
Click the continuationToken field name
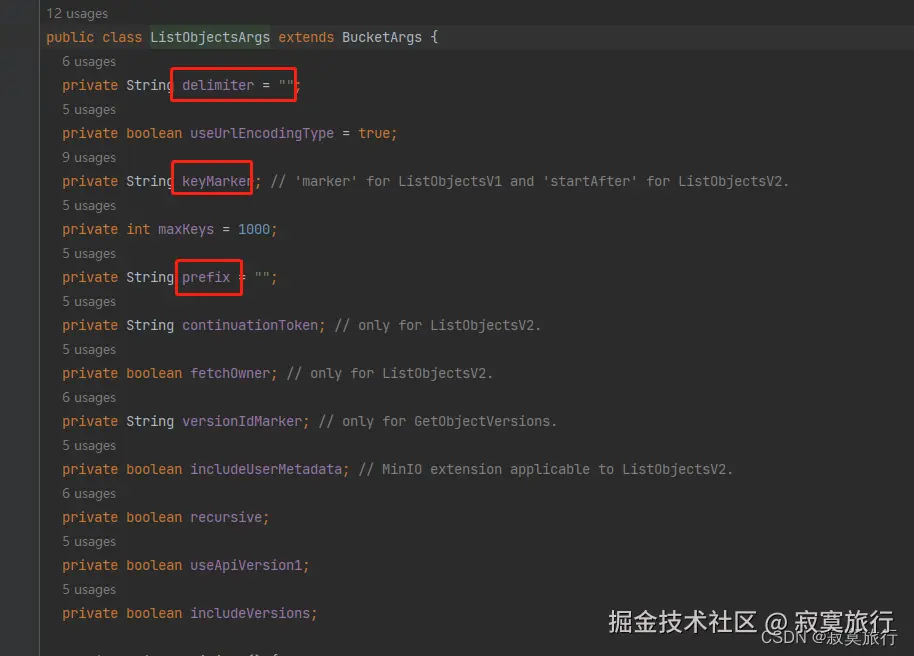point(250,325)
